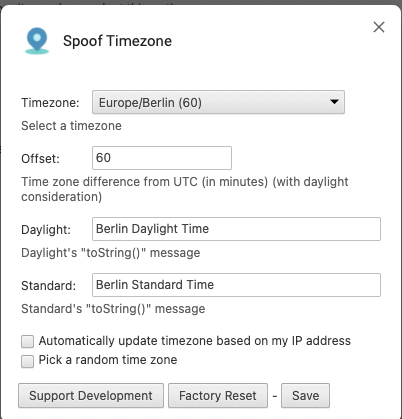Viewport: 402px width, 419px height.
Task: Click the "Timezone:" field label
Action: point(50,103)
